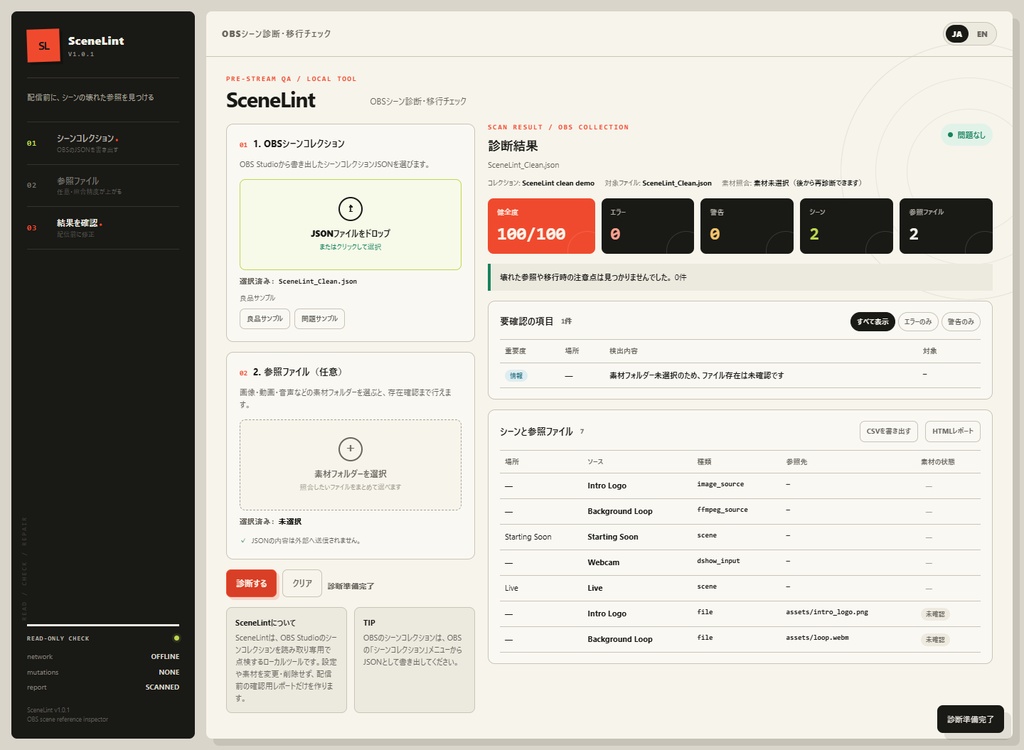The height and width of the screenshot is (750, 1024).
Task: Click the report SCANNED status entry
Action: click(x=103, y=687)
